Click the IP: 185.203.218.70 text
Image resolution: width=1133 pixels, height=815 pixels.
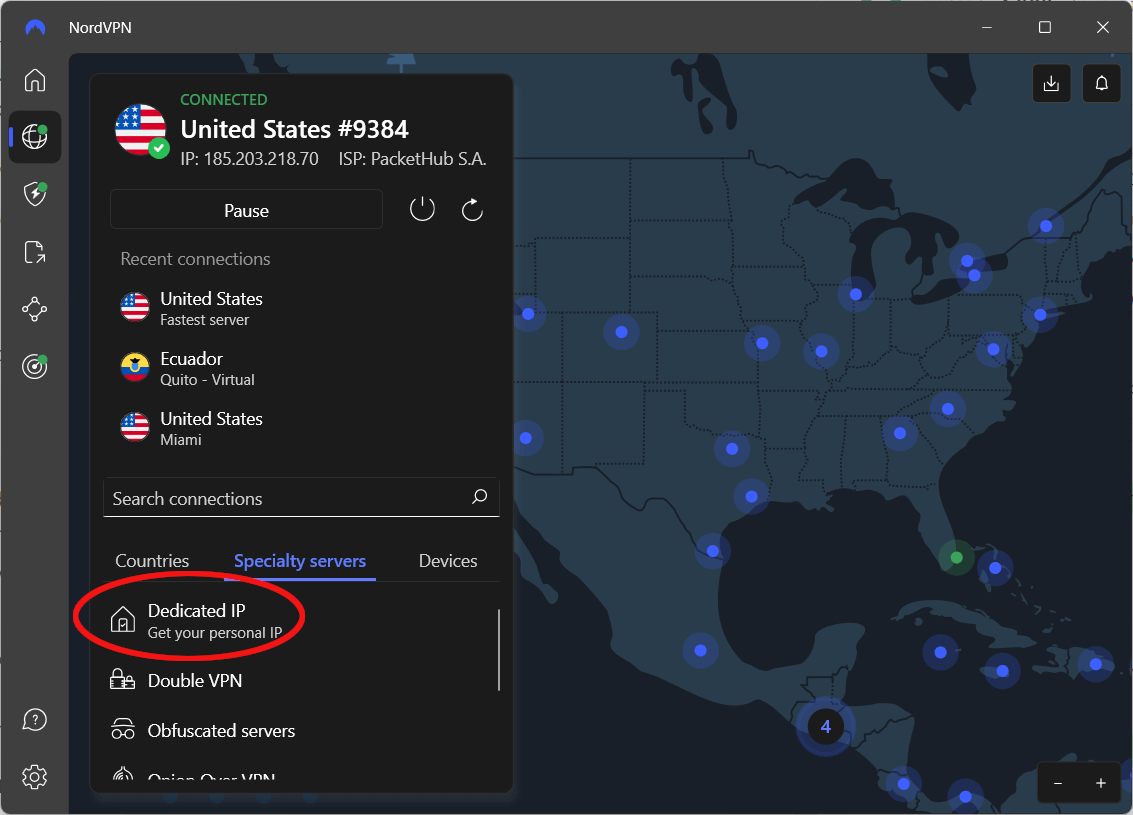249,159
